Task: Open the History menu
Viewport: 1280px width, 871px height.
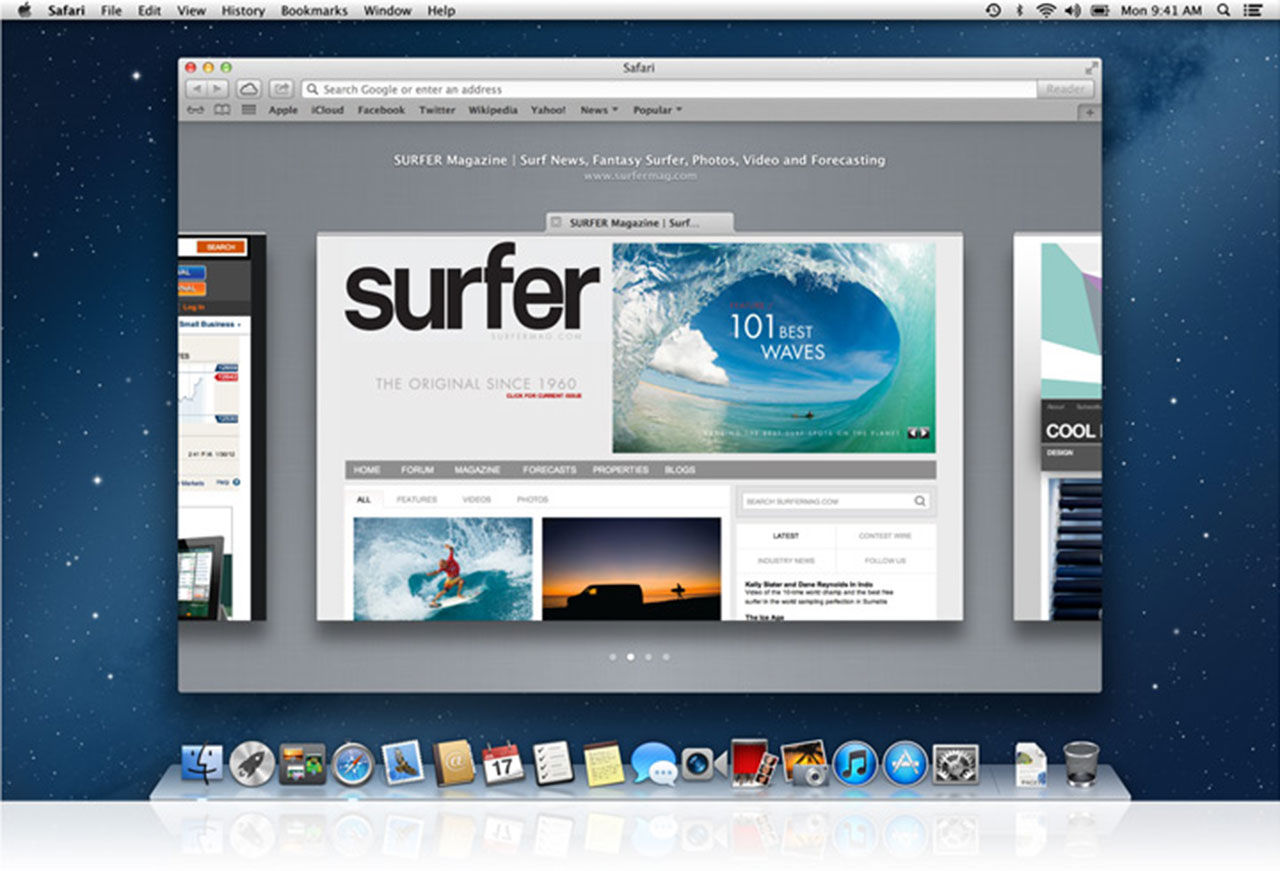Action: pyautogui.click(x=243, y=11)
